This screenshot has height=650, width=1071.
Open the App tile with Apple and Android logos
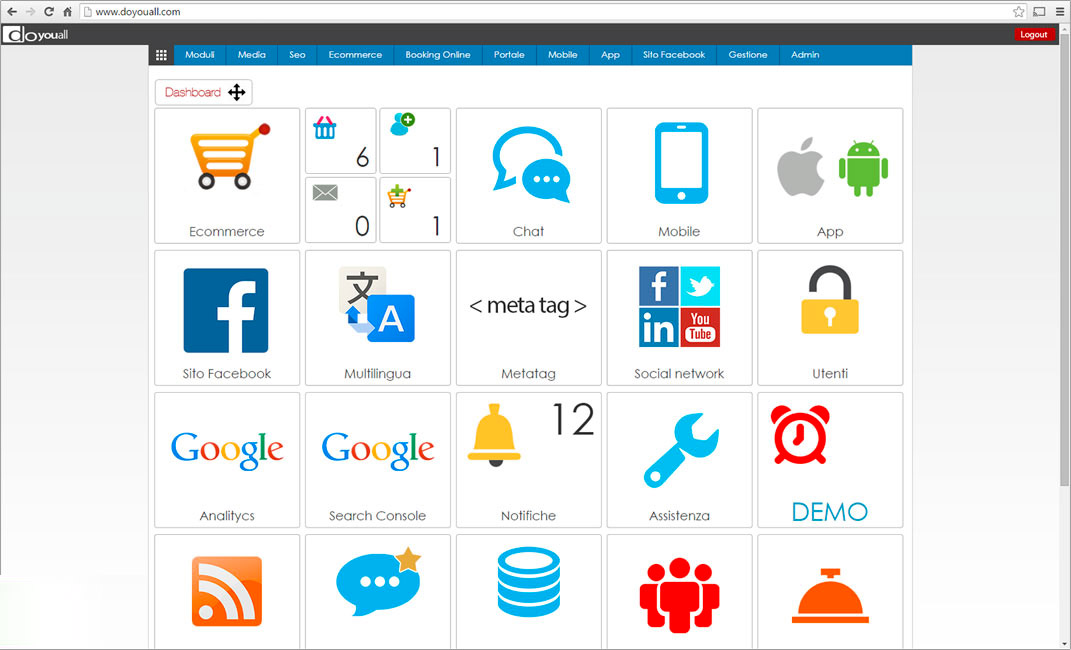(x=830, y=175)
